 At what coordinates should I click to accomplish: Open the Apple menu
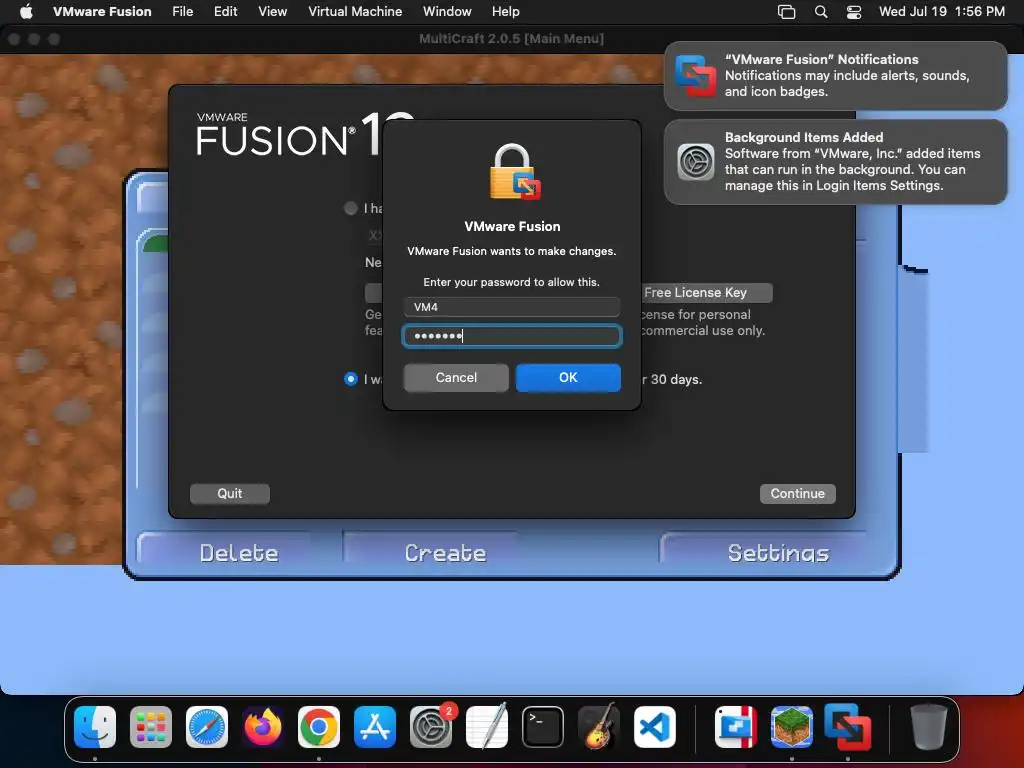pos(26,11)
